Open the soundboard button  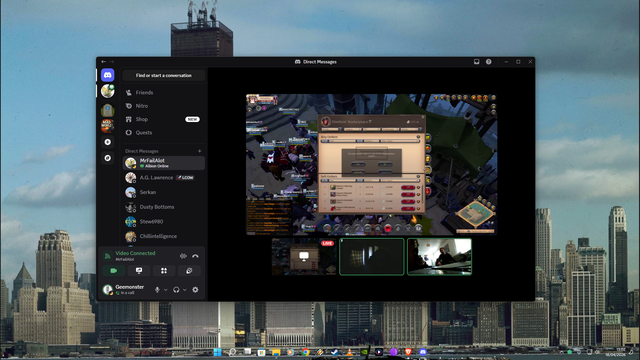coord(189,271)
